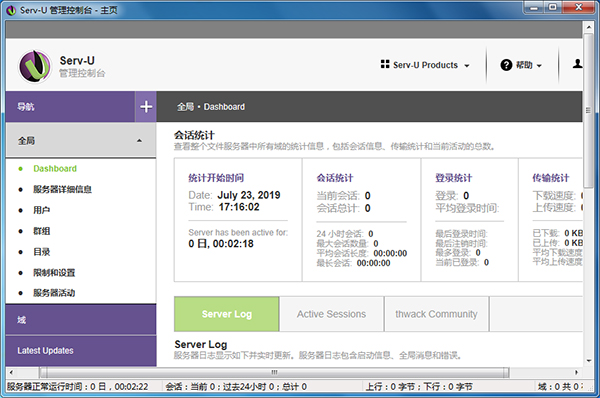Collapse the 全局 navigation section
Image resolution: width=600 pixels, height=398 pixels.
(81, 140)
